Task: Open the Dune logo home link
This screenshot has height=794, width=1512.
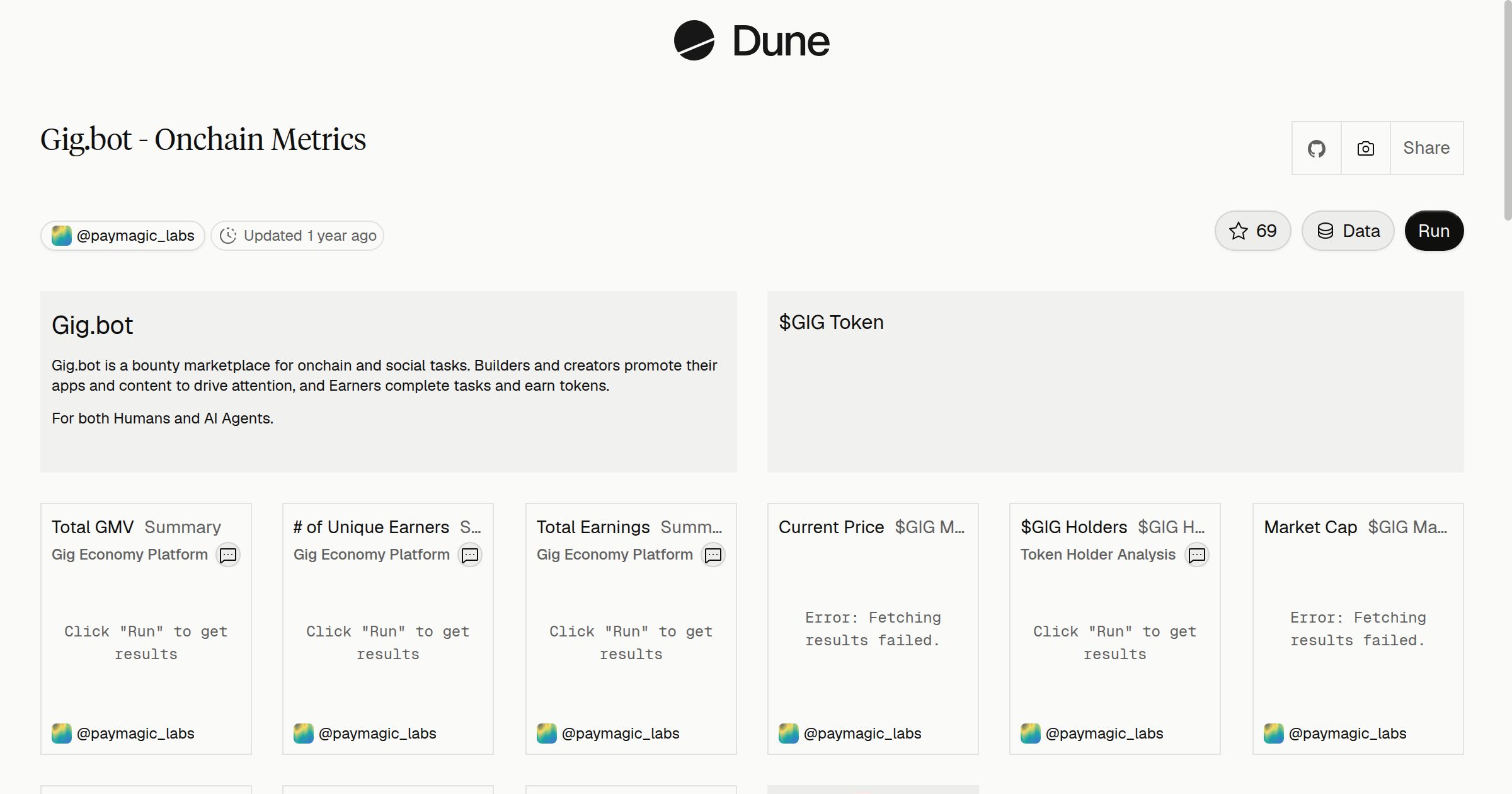Action: 752,40
